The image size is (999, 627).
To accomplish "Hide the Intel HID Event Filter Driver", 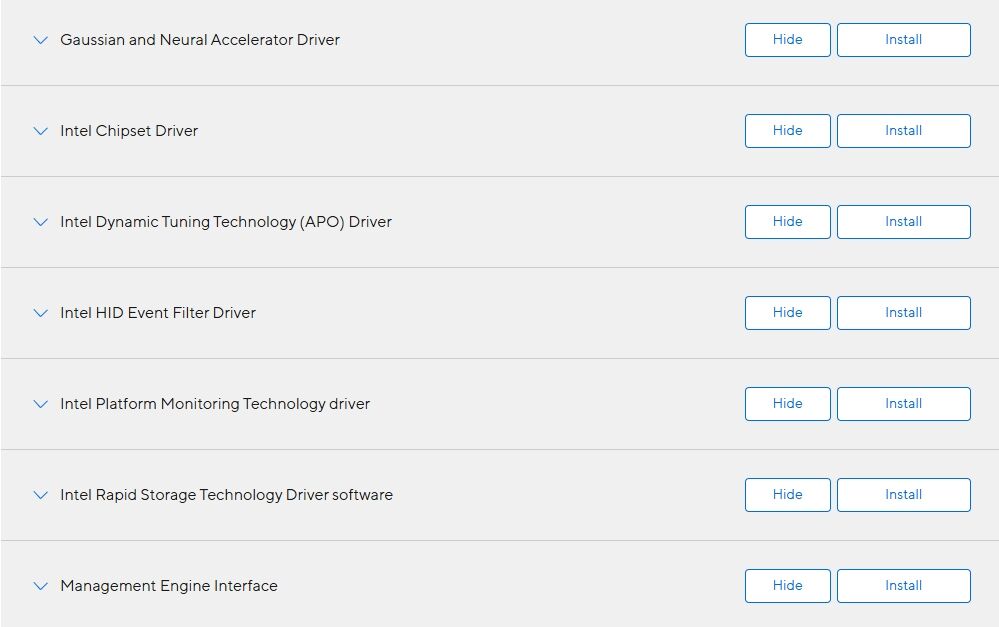I will (x=787, y=313).
